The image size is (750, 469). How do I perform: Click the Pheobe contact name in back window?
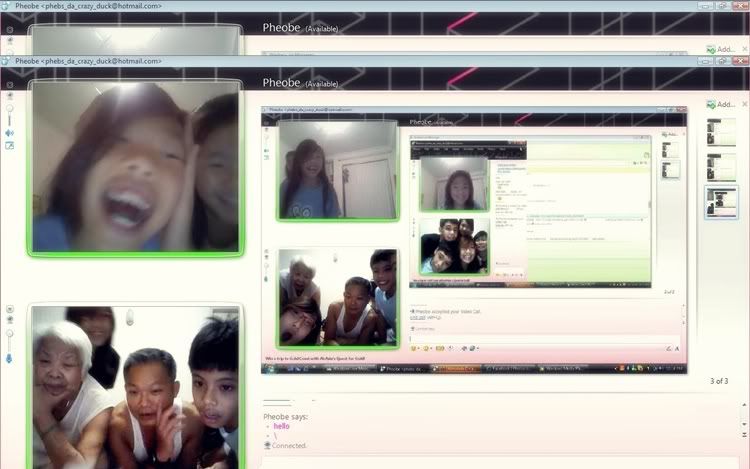point(281,28)
